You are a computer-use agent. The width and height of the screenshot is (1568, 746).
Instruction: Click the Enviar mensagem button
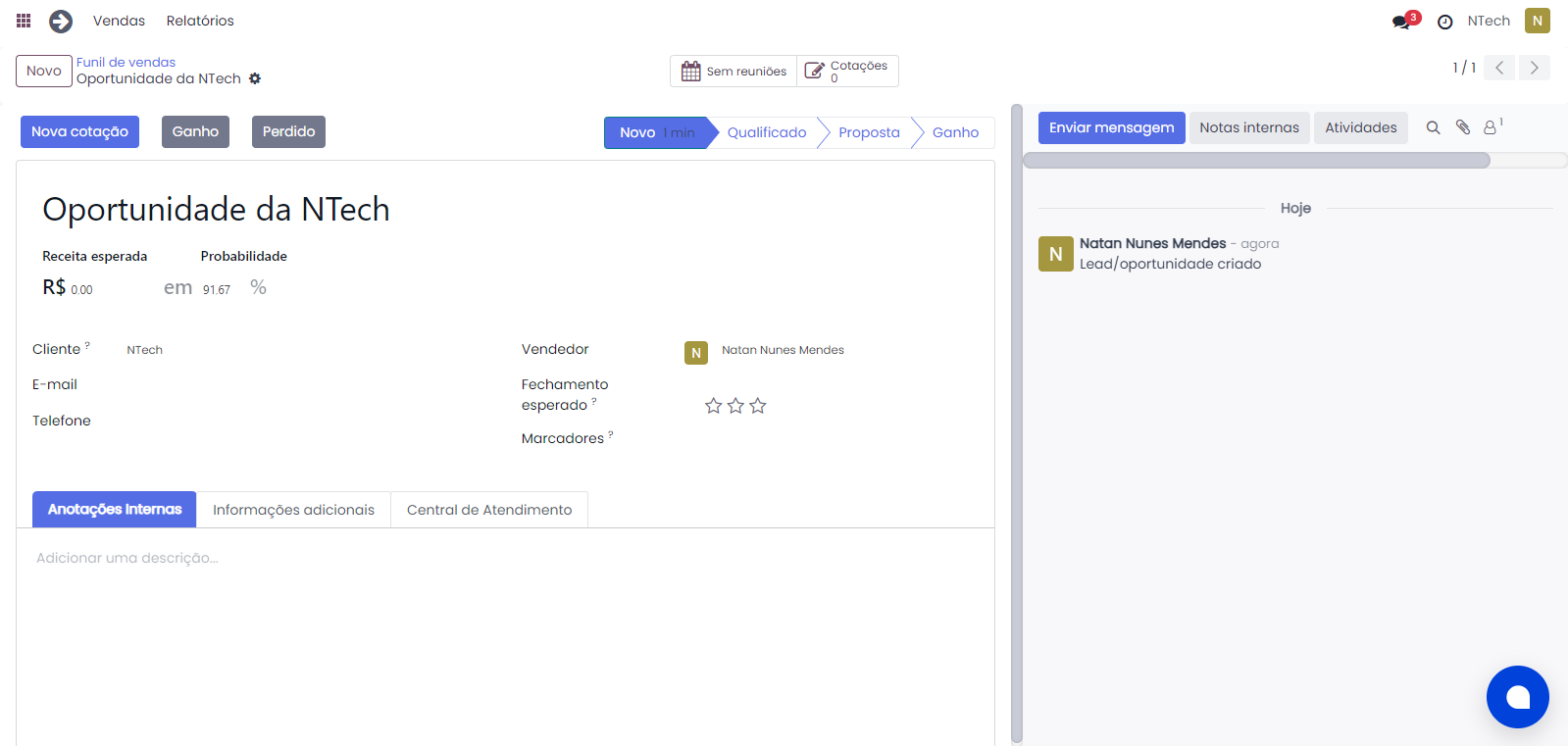pyautogui.click(x=1111, y=127)
